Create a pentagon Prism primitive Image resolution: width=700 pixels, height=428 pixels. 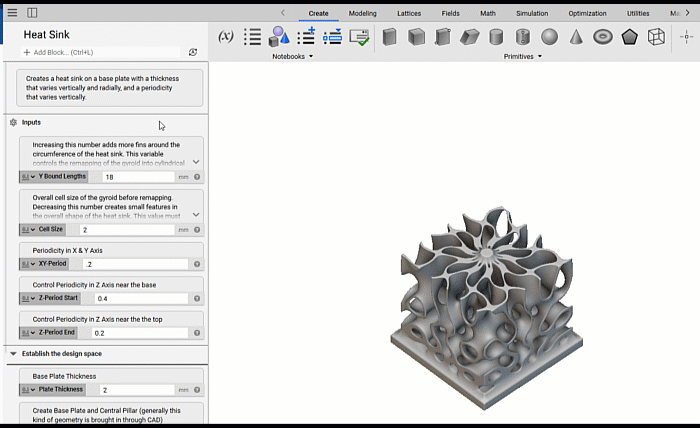coord(629,37)
